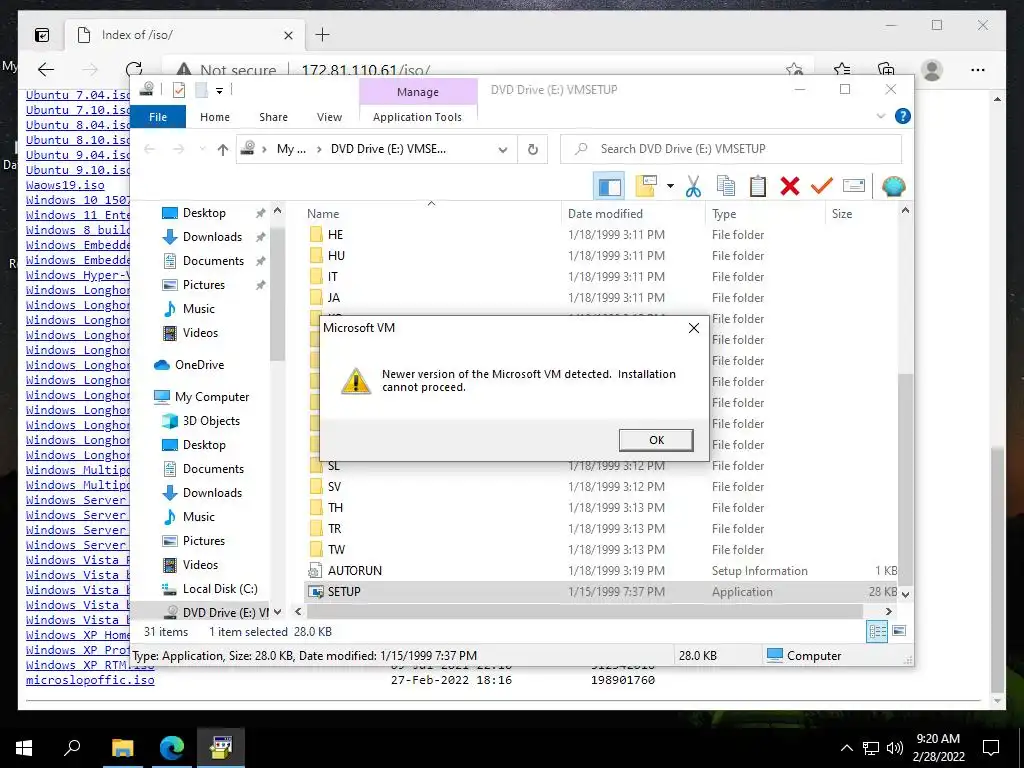The height and width of the screenshot is (768, 1024).
Task: Select pinned Pictures in Quick access
Action: [203, 285]
